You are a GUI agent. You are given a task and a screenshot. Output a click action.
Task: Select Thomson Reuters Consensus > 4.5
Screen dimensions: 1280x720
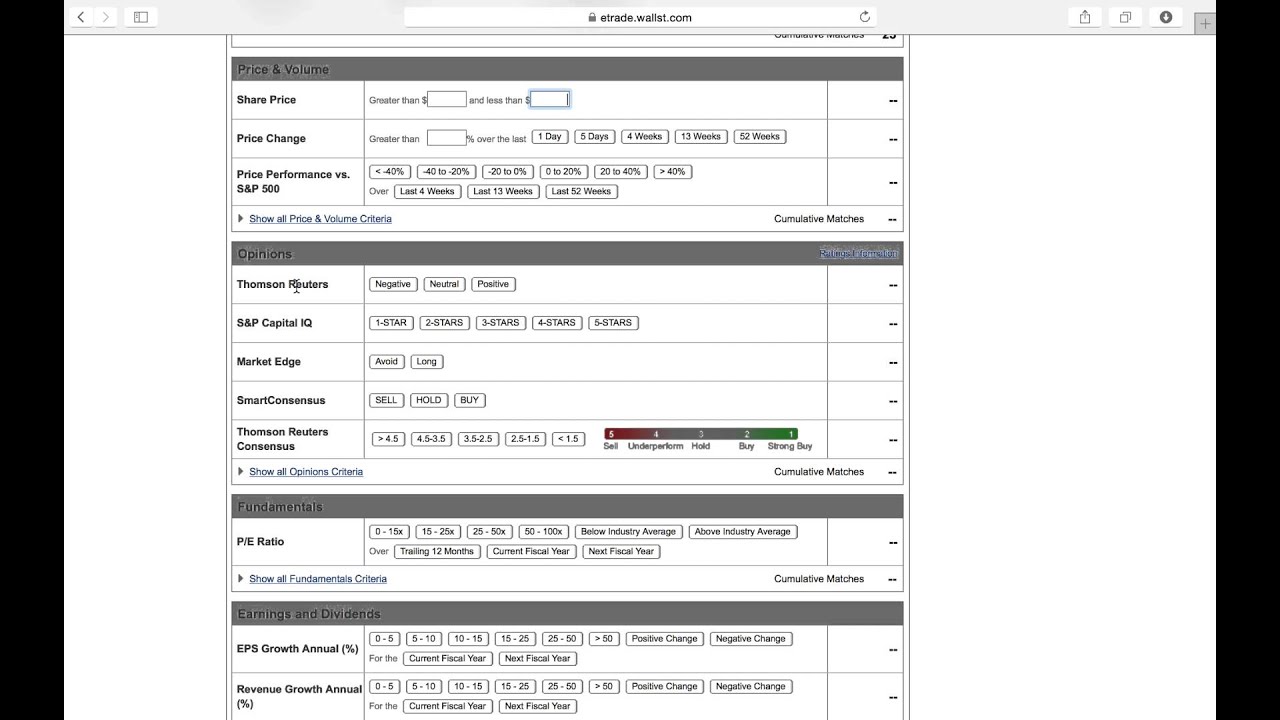tap(387, 439)
